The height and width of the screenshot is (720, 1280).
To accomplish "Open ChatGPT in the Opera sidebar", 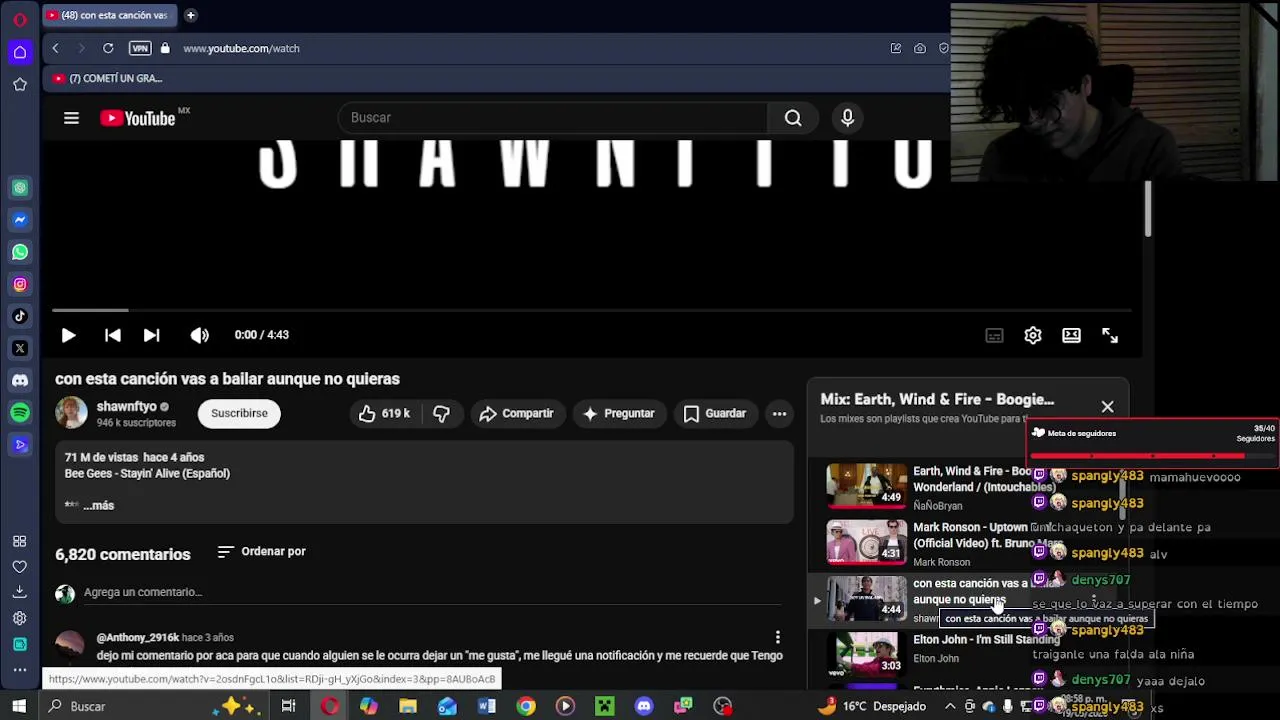I will point(20,187).
